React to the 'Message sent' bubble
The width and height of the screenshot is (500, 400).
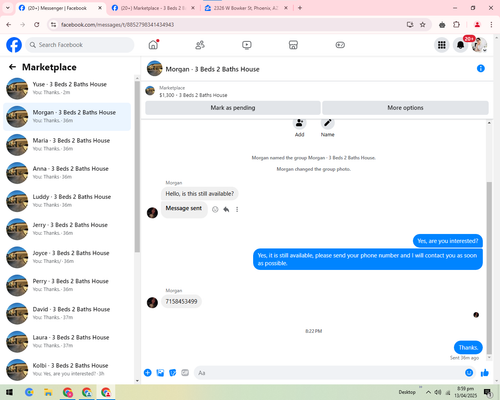point(215,209)
